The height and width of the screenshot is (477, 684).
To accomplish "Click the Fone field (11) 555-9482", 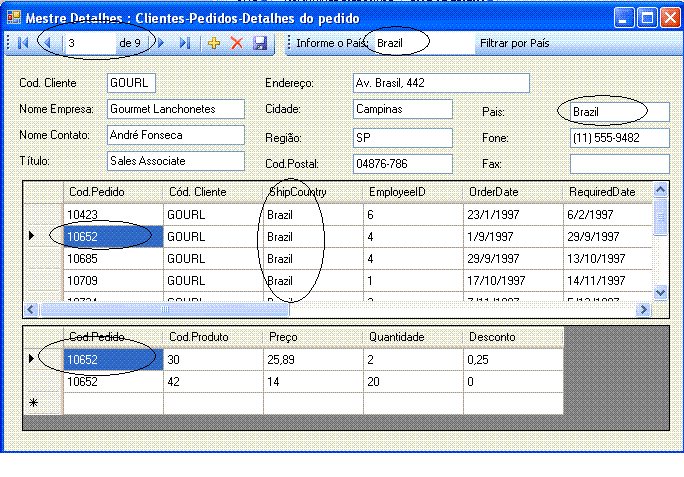I will [619, 138].
